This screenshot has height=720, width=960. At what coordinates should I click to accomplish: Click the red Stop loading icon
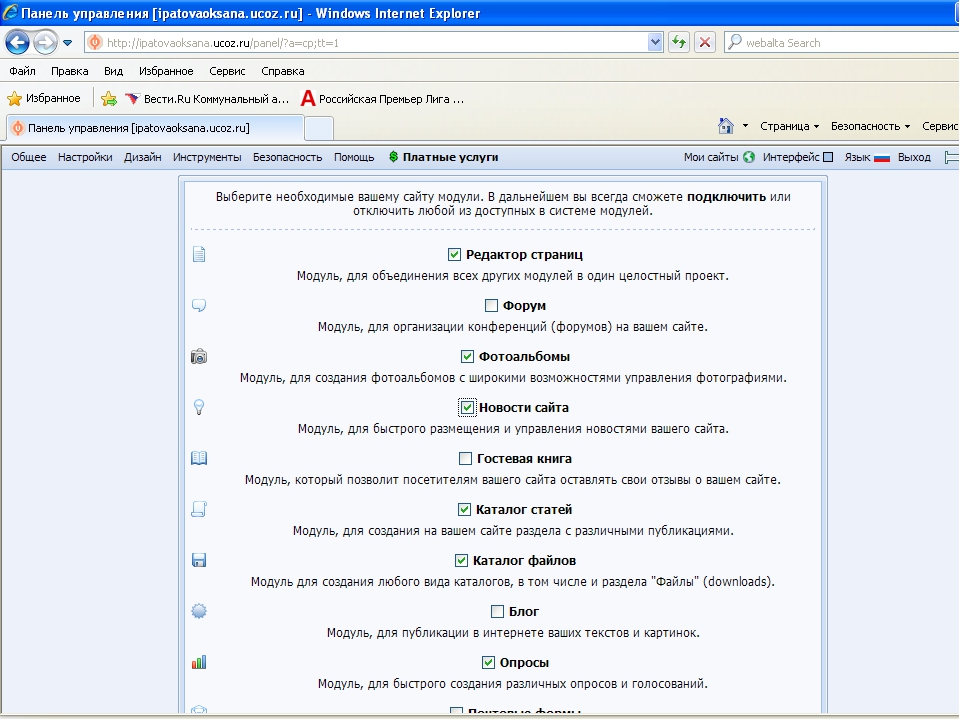[x=705, y=42]
